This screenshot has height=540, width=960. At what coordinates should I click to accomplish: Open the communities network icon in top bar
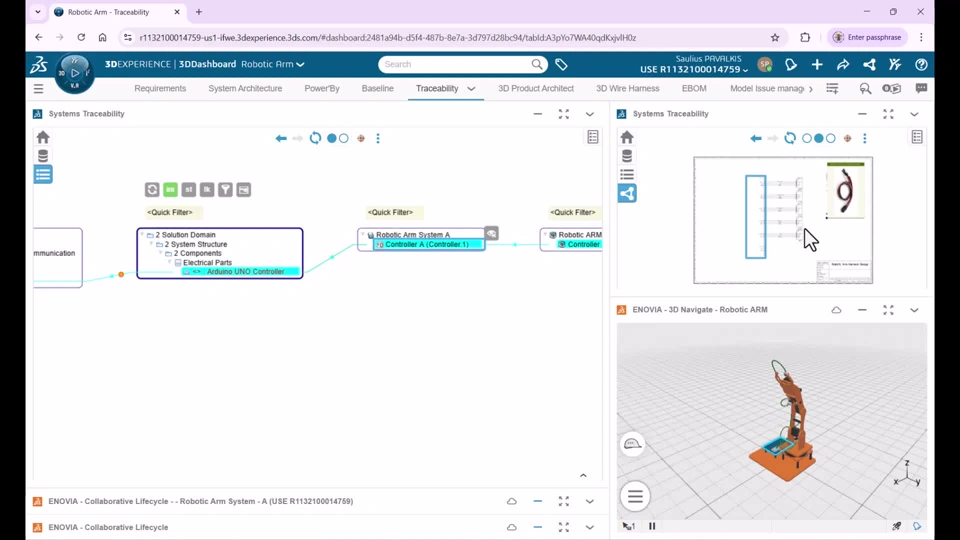[x=869, y=64]
